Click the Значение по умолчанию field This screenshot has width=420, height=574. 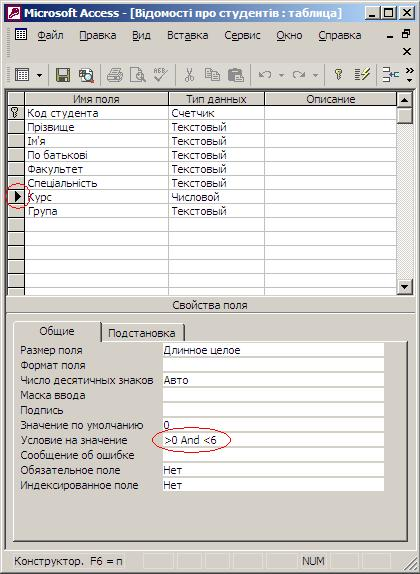[273, 425]
